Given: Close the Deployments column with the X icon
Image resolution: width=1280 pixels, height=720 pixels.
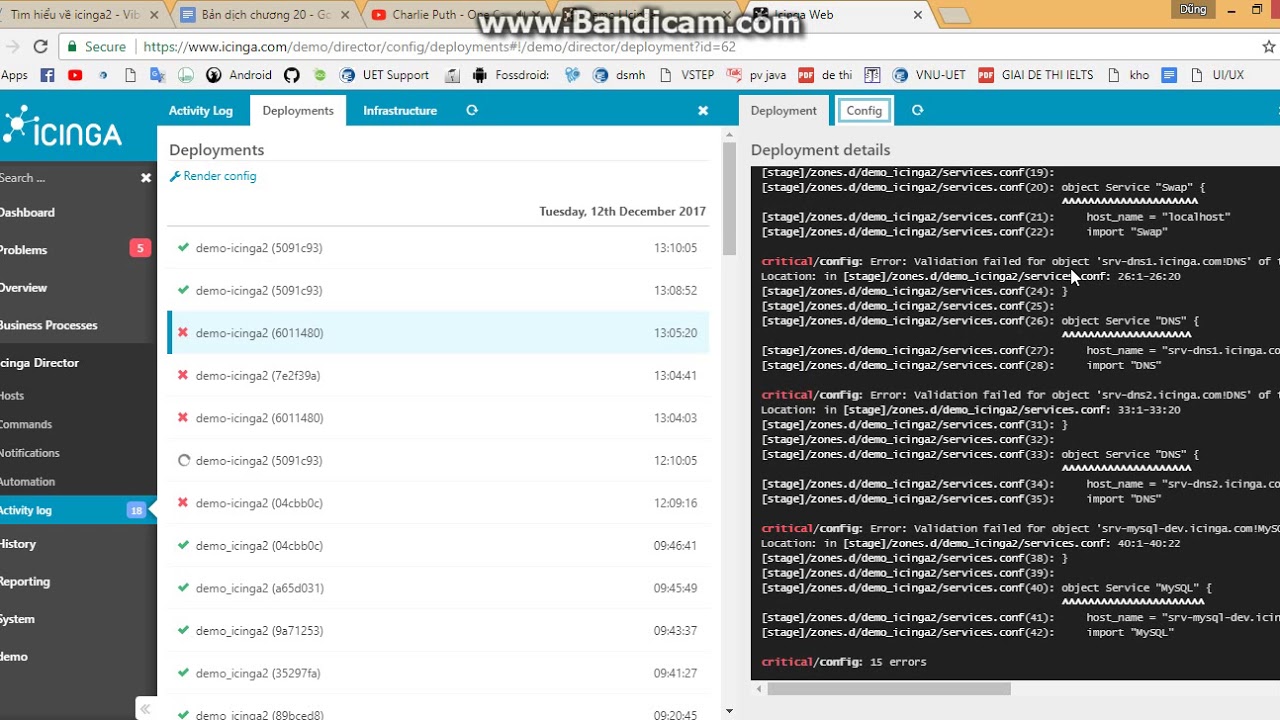Looking at the screenshot, I should pos(703,111).
